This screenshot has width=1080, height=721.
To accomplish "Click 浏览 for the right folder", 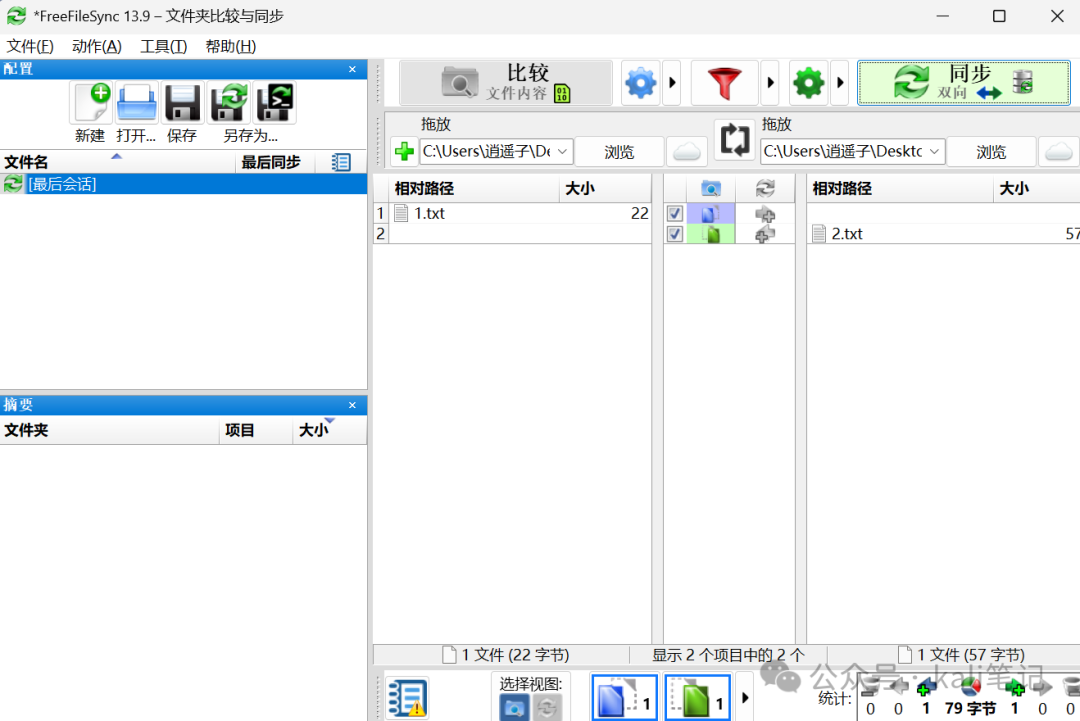I will point(991,151).
